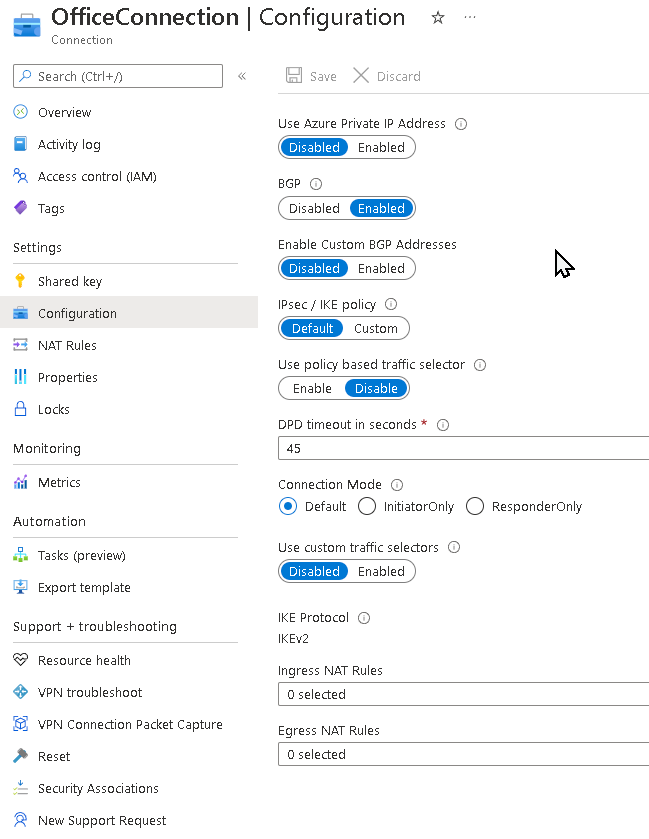Click the favorite star icon next to title
Viewport: 649px width, 839px height.
click(438, 18)
